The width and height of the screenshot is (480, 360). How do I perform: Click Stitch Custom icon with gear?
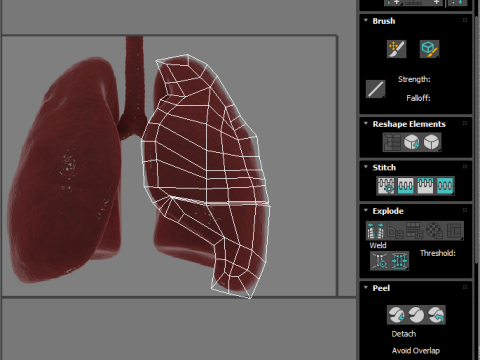pos(386,186)
